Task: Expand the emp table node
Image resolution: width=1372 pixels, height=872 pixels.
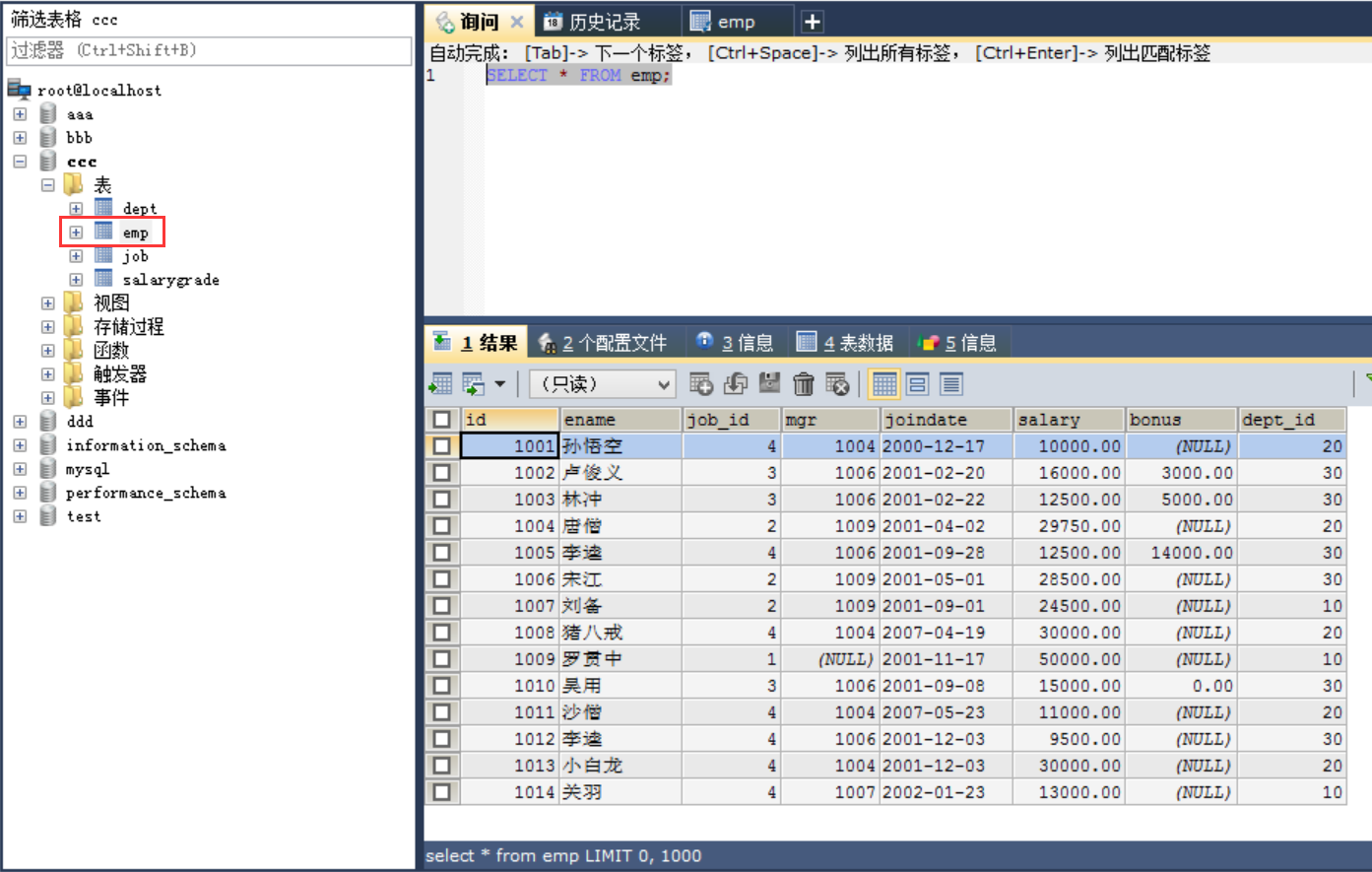Action: click(76, 232)
